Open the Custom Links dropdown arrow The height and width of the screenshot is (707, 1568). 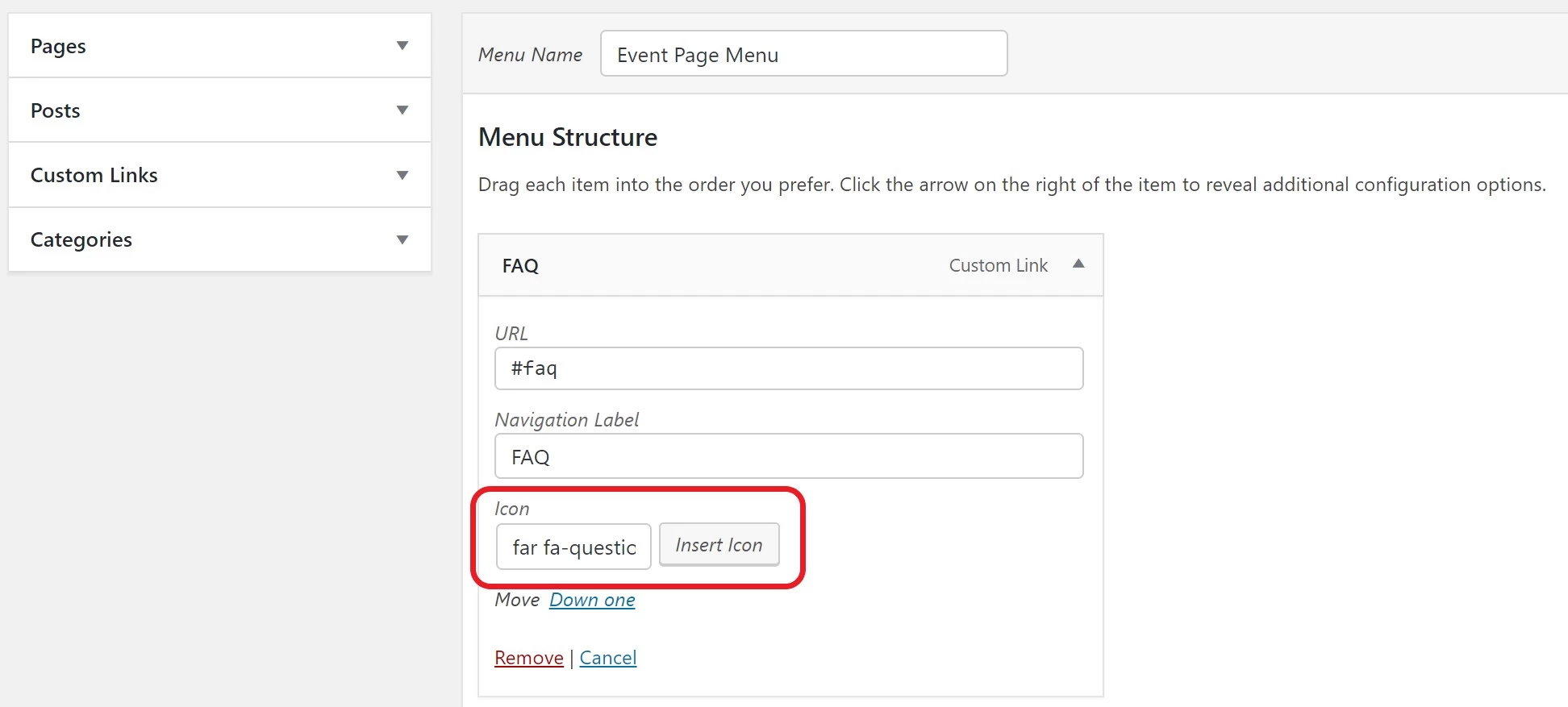pos(402,175)
